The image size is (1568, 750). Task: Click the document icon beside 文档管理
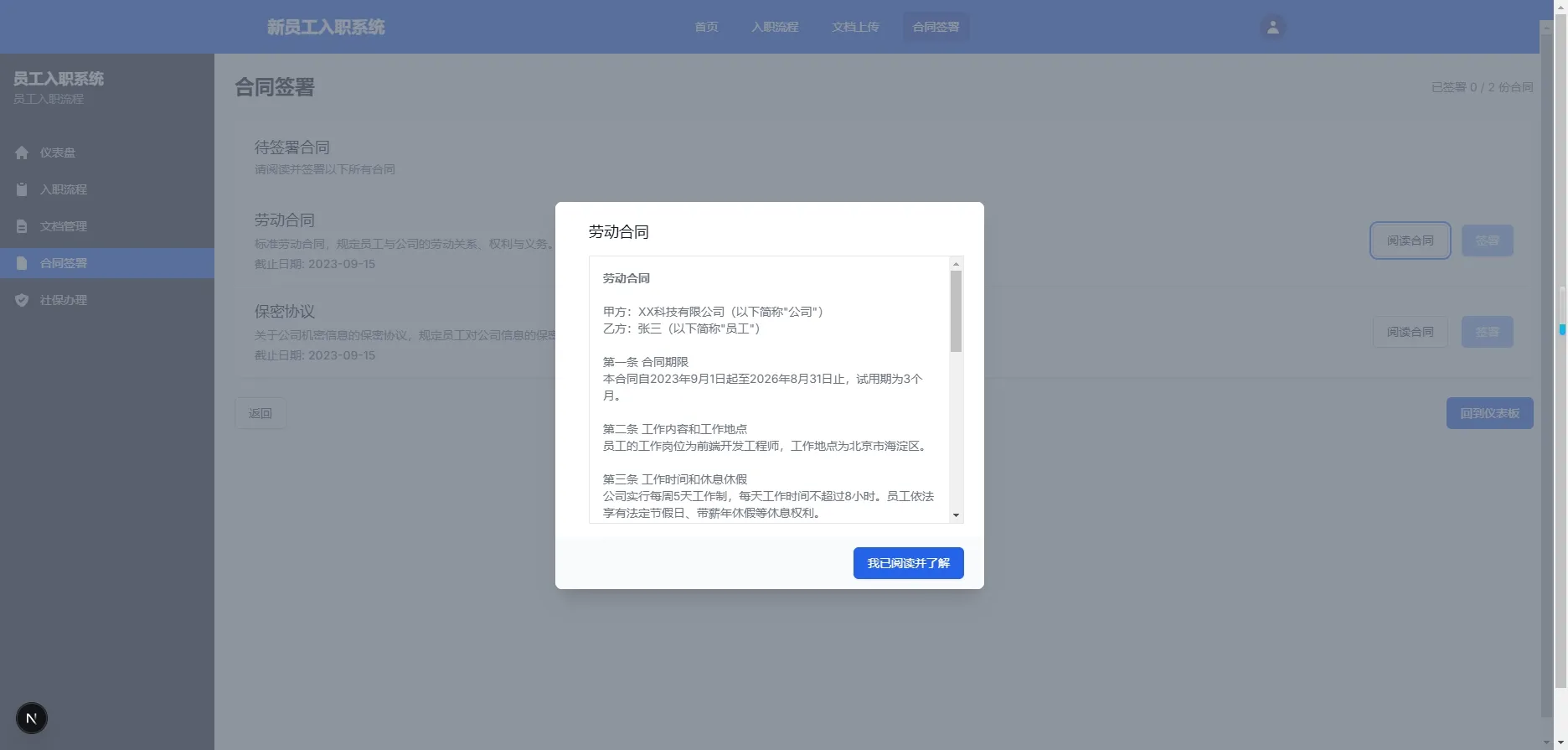point(22,226)
